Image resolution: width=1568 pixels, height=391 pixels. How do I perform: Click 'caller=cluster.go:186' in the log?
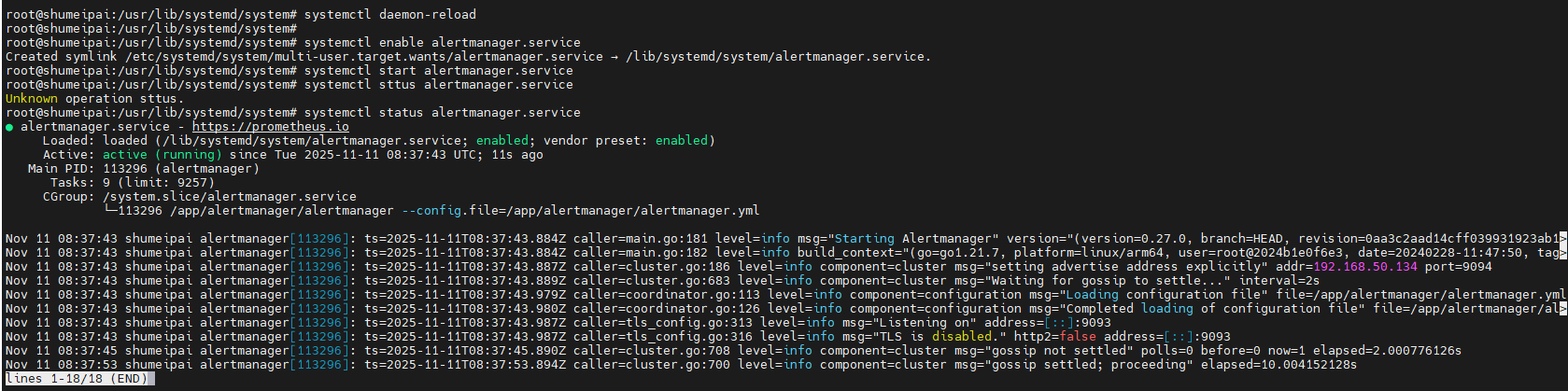tap(652, 267)
